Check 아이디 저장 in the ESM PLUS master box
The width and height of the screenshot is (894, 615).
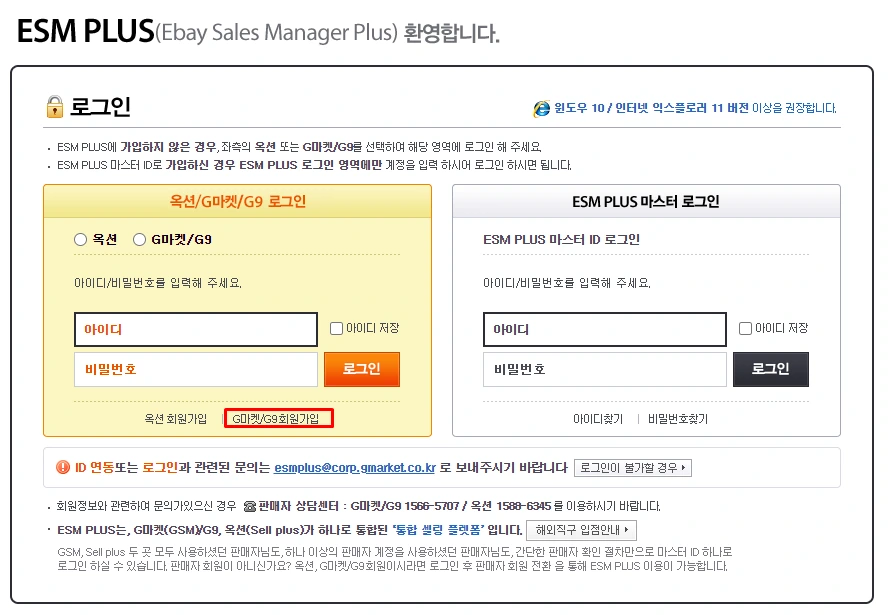point(745,328)
